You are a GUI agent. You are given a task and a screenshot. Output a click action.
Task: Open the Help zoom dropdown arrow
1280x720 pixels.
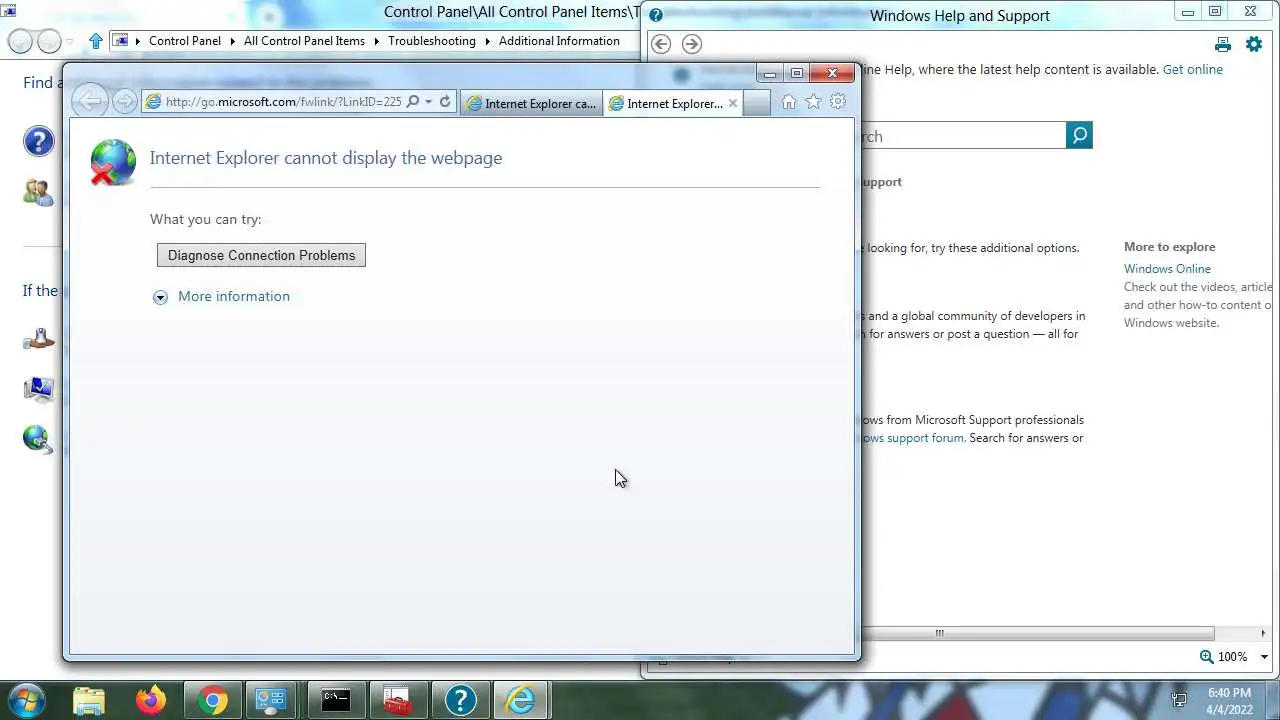(x=1264, y=657)
